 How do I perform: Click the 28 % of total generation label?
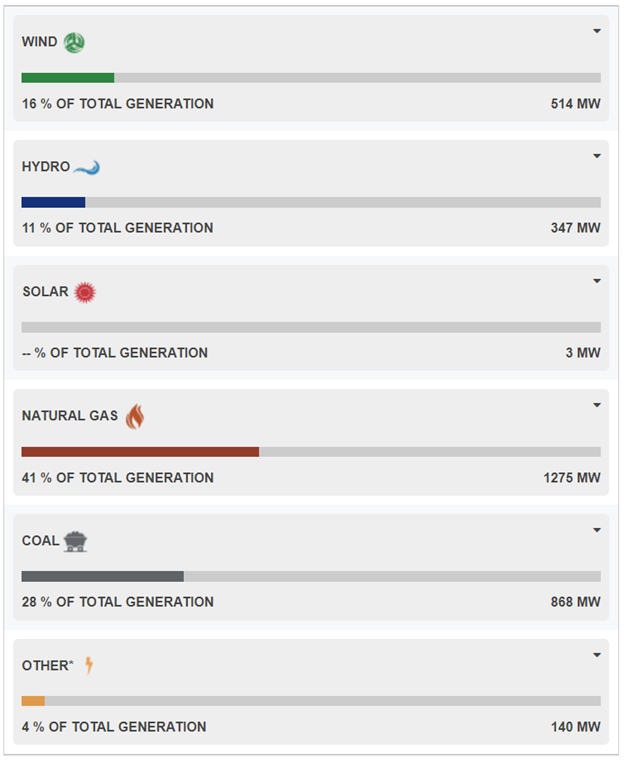[x=117, y=602]
